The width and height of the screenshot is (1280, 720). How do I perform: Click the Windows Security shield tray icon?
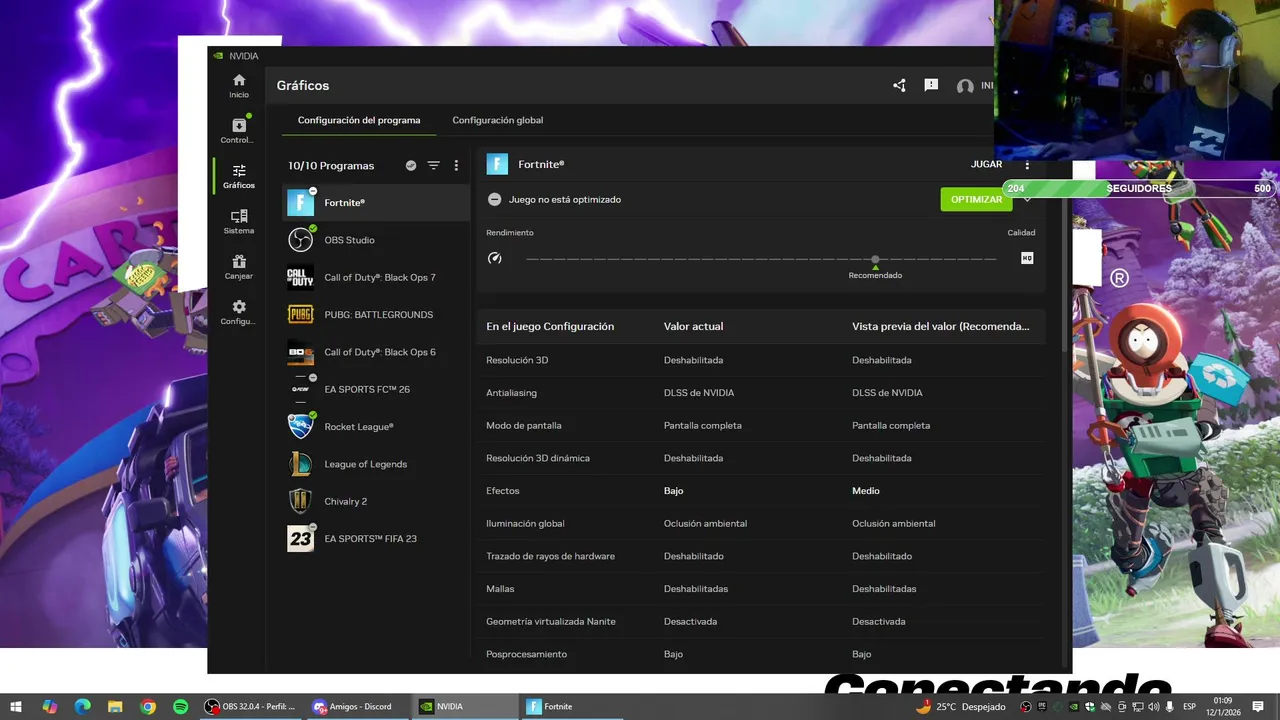click(x=1090, y=707)
